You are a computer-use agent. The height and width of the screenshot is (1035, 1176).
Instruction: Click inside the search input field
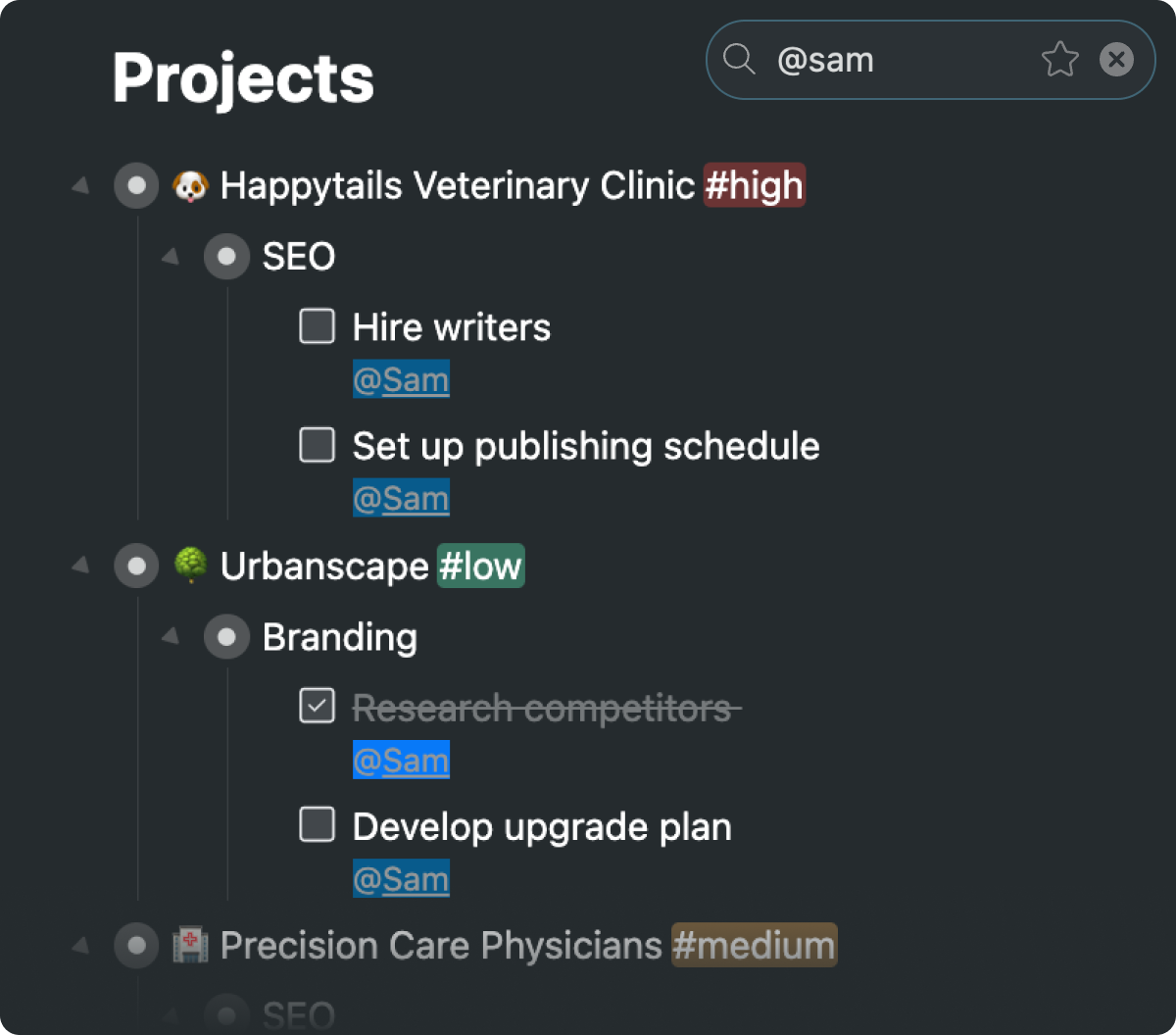tap(882, 59)
